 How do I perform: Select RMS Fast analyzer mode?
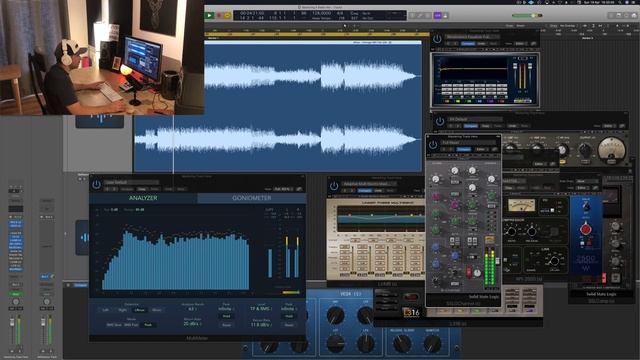pos(131,325)
